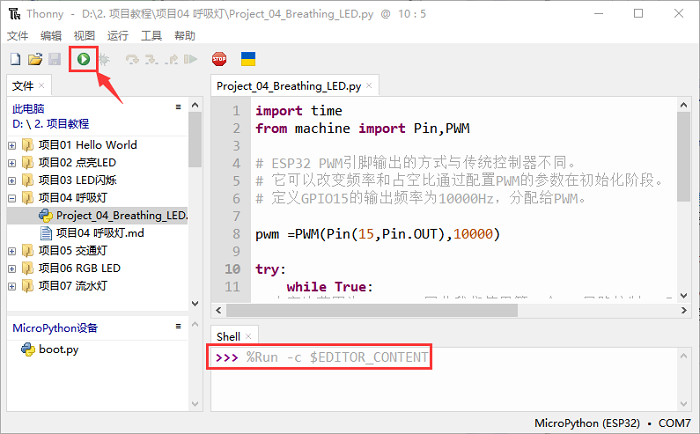This screenshot has height=434, width=700.
Task: Open the 运行 menu
Action: pyautogui.click(x=117, y=35)
